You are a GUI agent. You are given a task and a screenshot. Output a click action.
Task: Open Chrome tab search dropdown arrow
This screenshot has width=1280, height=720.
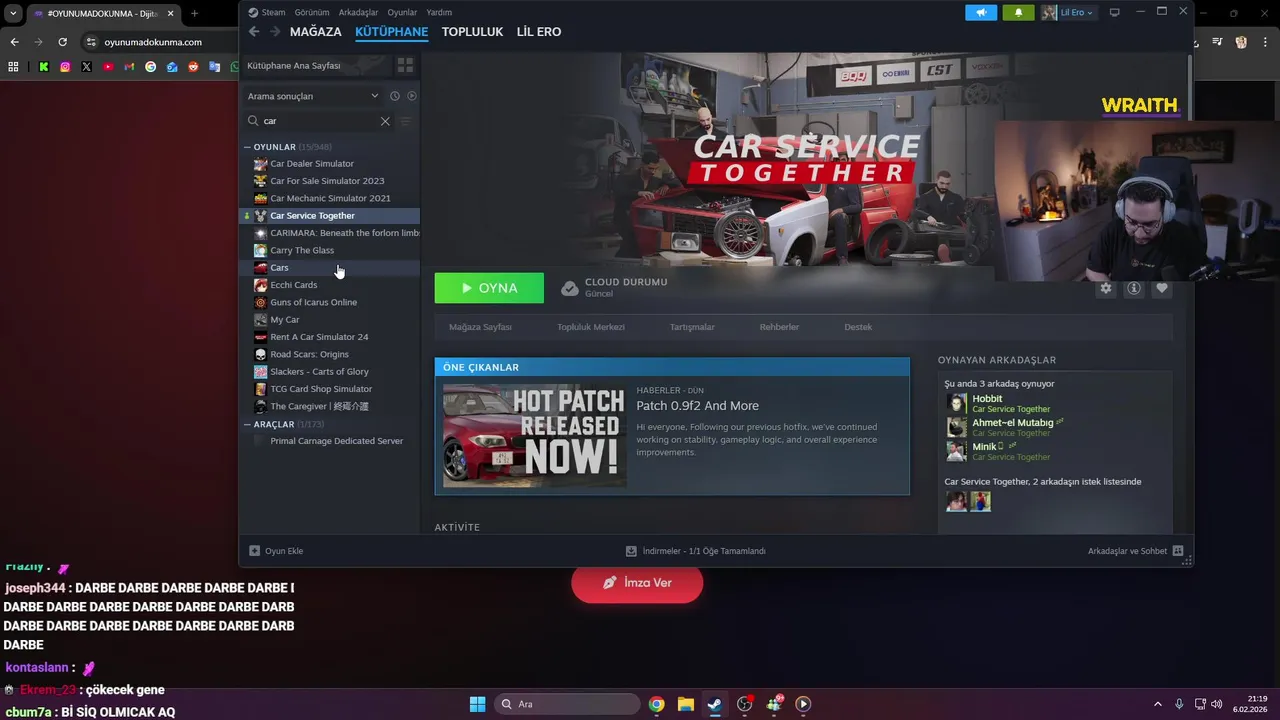[x=13, y=13]
